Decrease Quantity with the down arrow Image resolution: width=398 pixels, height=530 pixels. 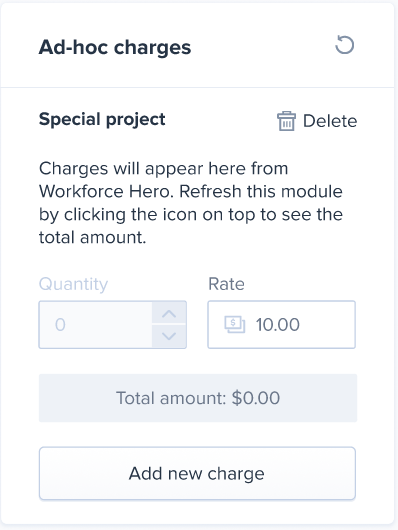[169, 336]
